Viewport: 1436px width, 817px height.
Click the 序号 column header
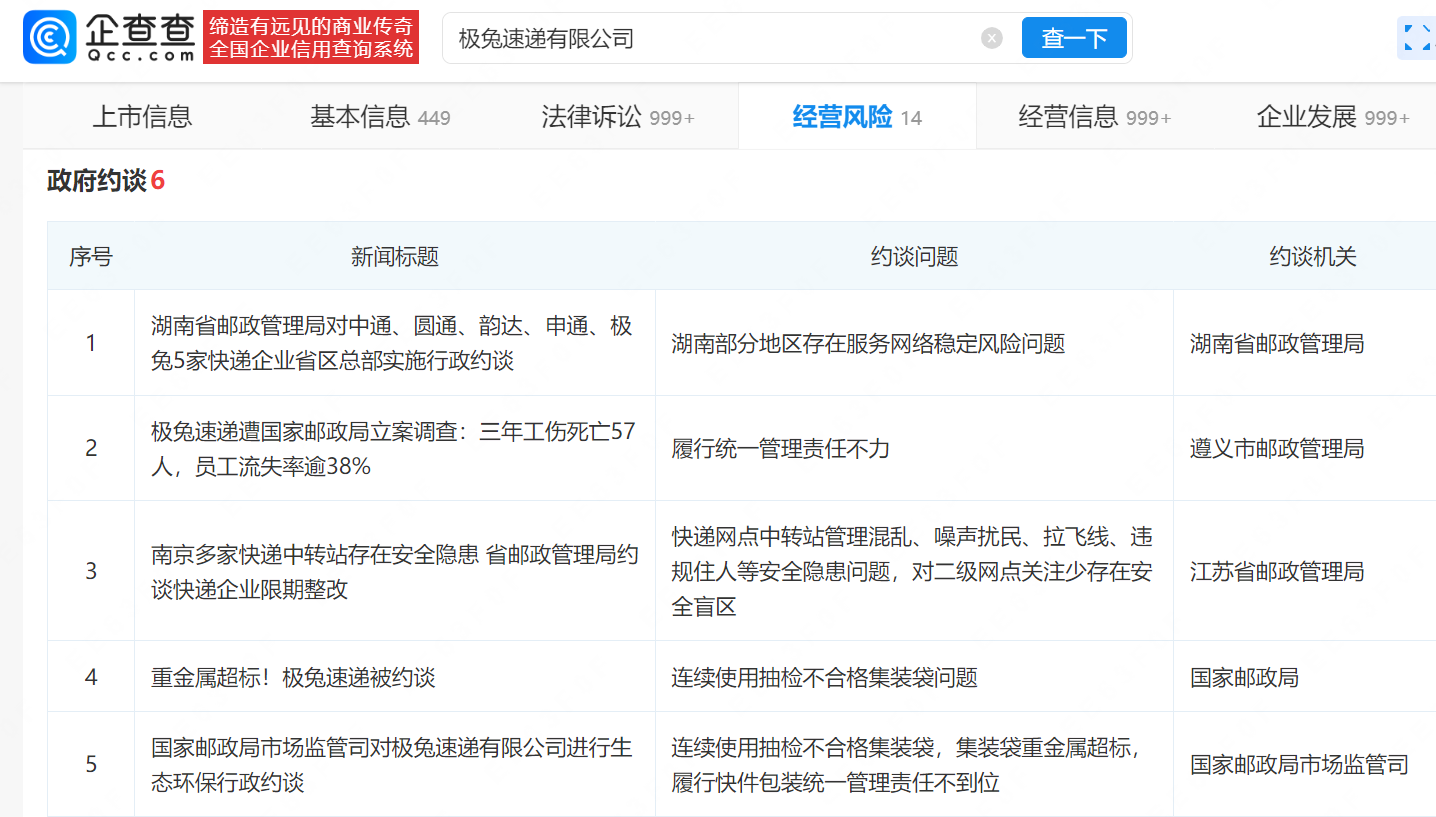pyautogui.click(x=91, y=257)
